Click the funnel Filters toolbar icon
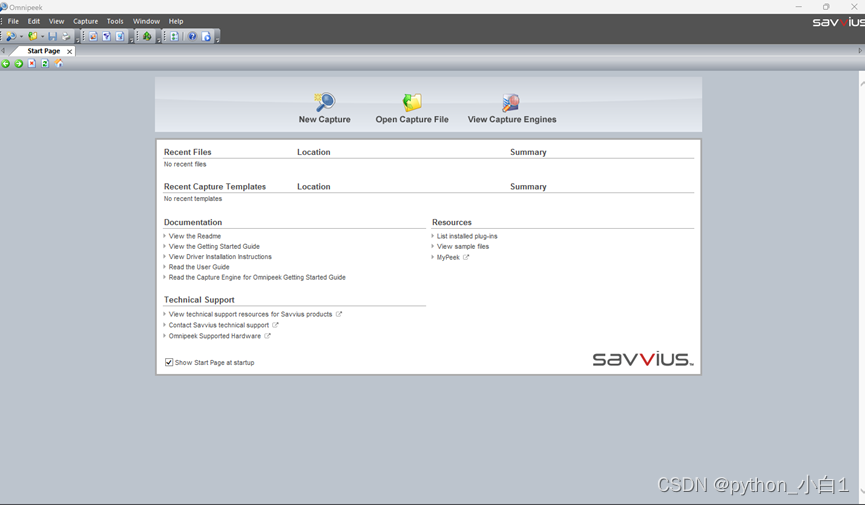 point(106,36)
